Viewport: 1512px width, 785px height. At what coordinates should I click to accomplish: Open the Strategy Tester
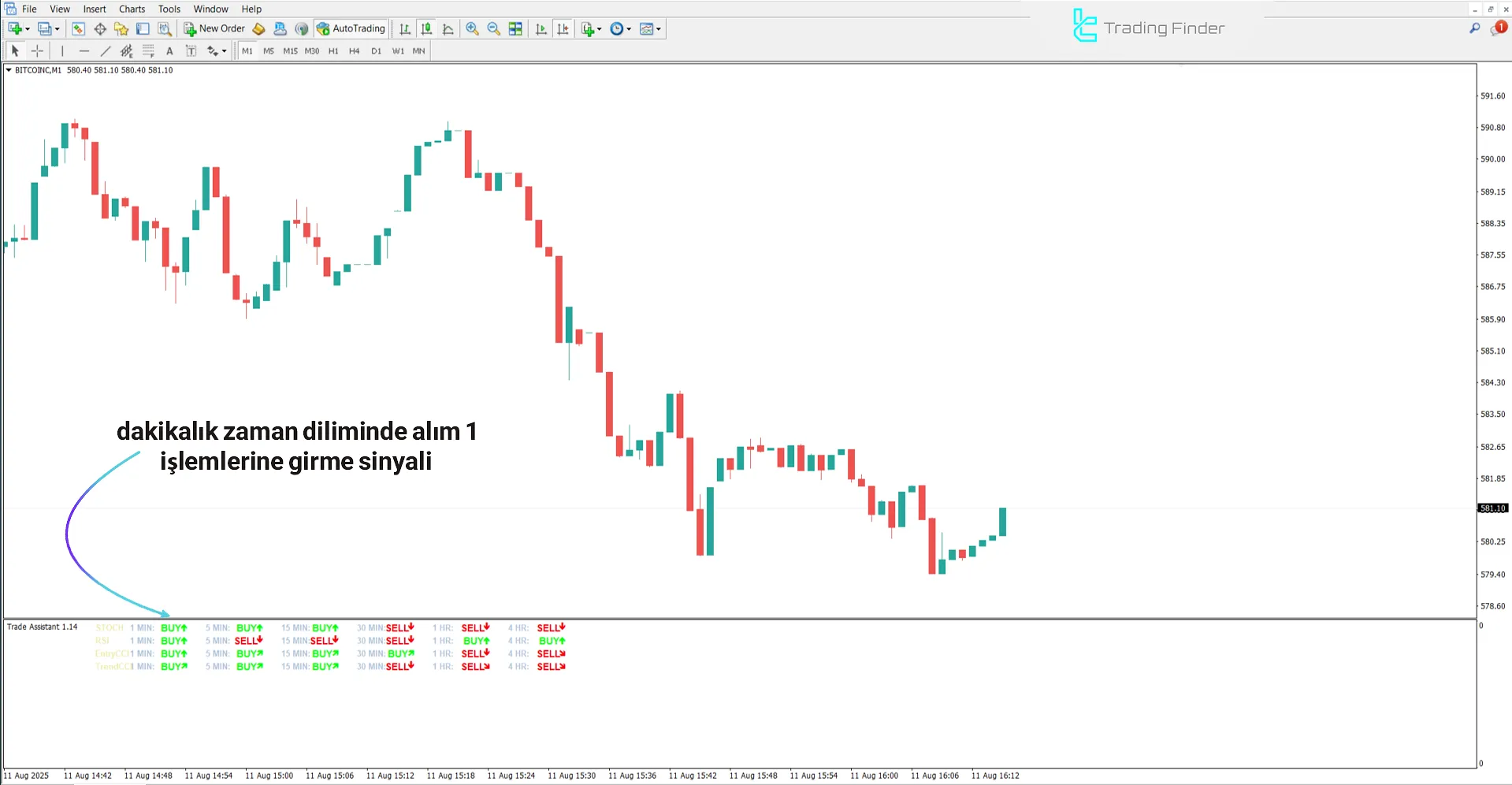click(x=165, y=28)
